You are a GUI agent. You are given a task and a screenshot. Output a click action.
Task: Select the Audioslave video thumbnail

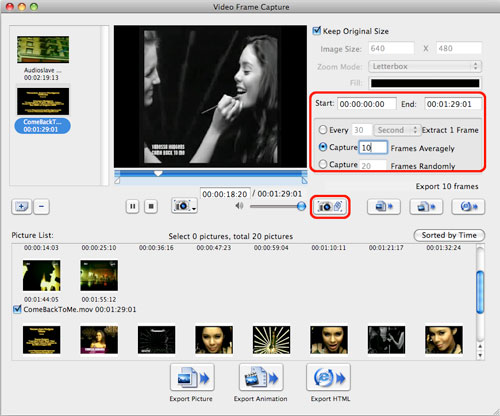(x=43, y=50)
